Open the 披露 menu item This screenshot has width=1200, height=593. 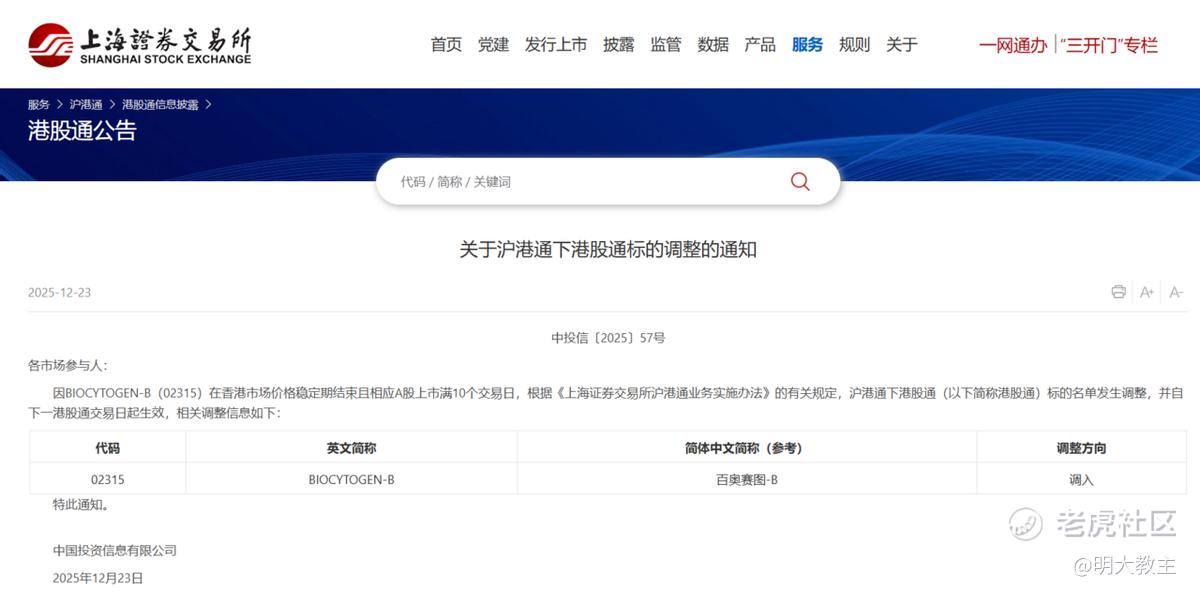coord(618,45)
